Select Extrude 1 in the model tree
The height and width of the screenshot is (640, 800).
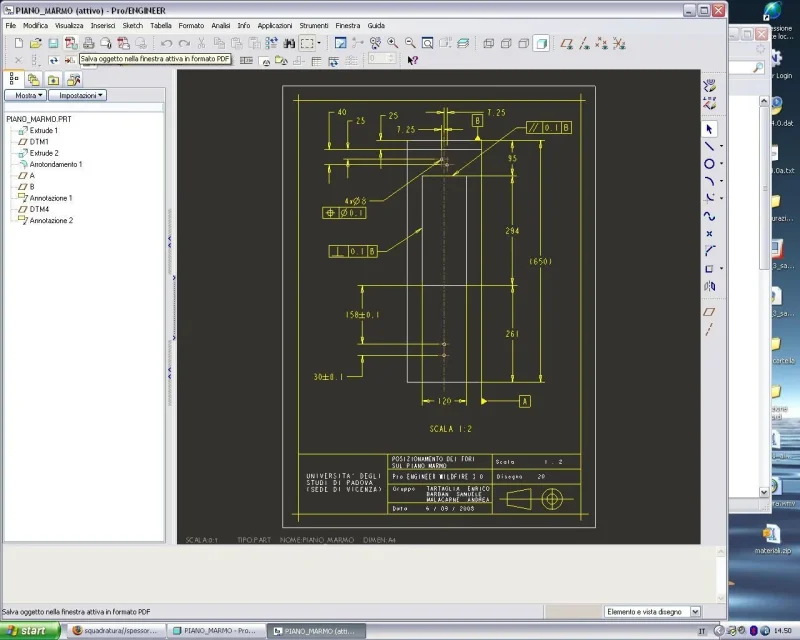point(39,131)
